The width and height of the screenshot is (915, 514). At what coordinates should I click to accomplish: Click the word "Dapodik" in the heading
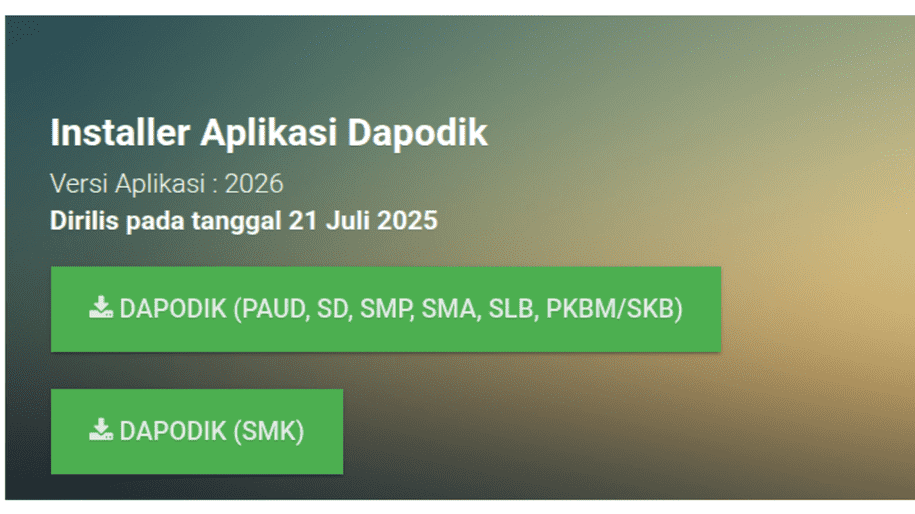point(417,132)
